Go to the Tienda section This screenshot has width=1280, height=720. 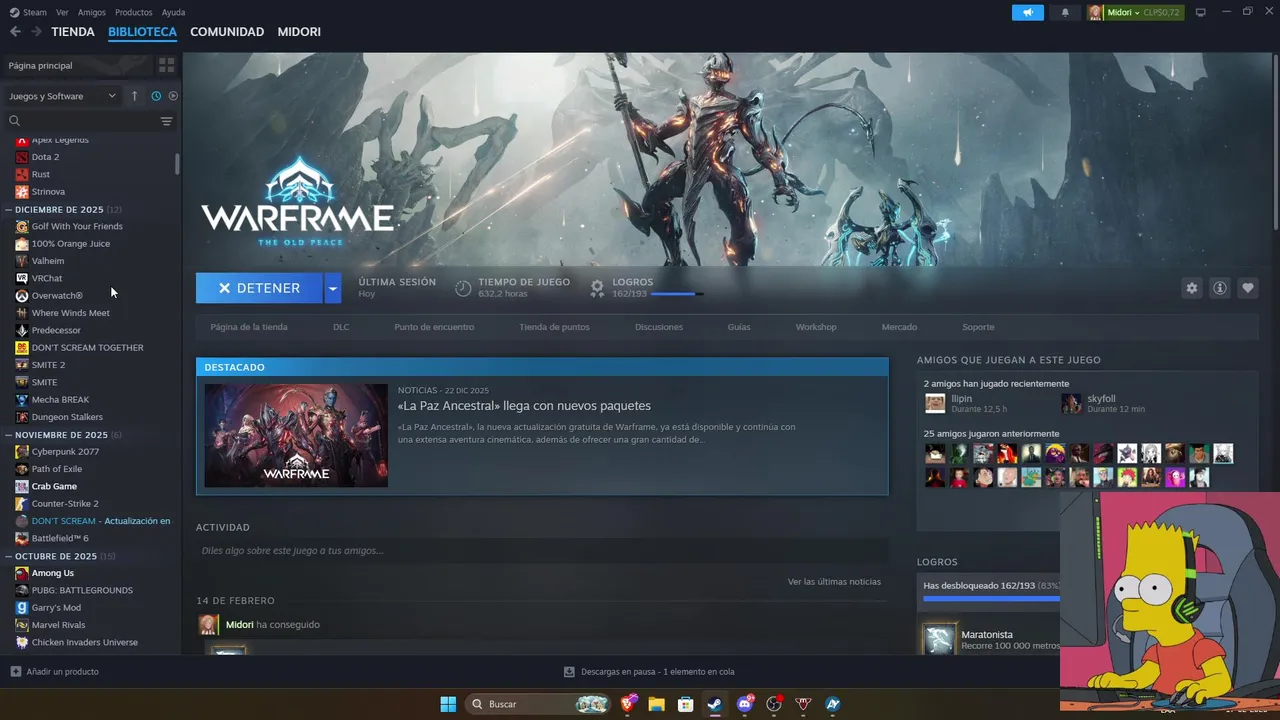(x=73, y=32)
